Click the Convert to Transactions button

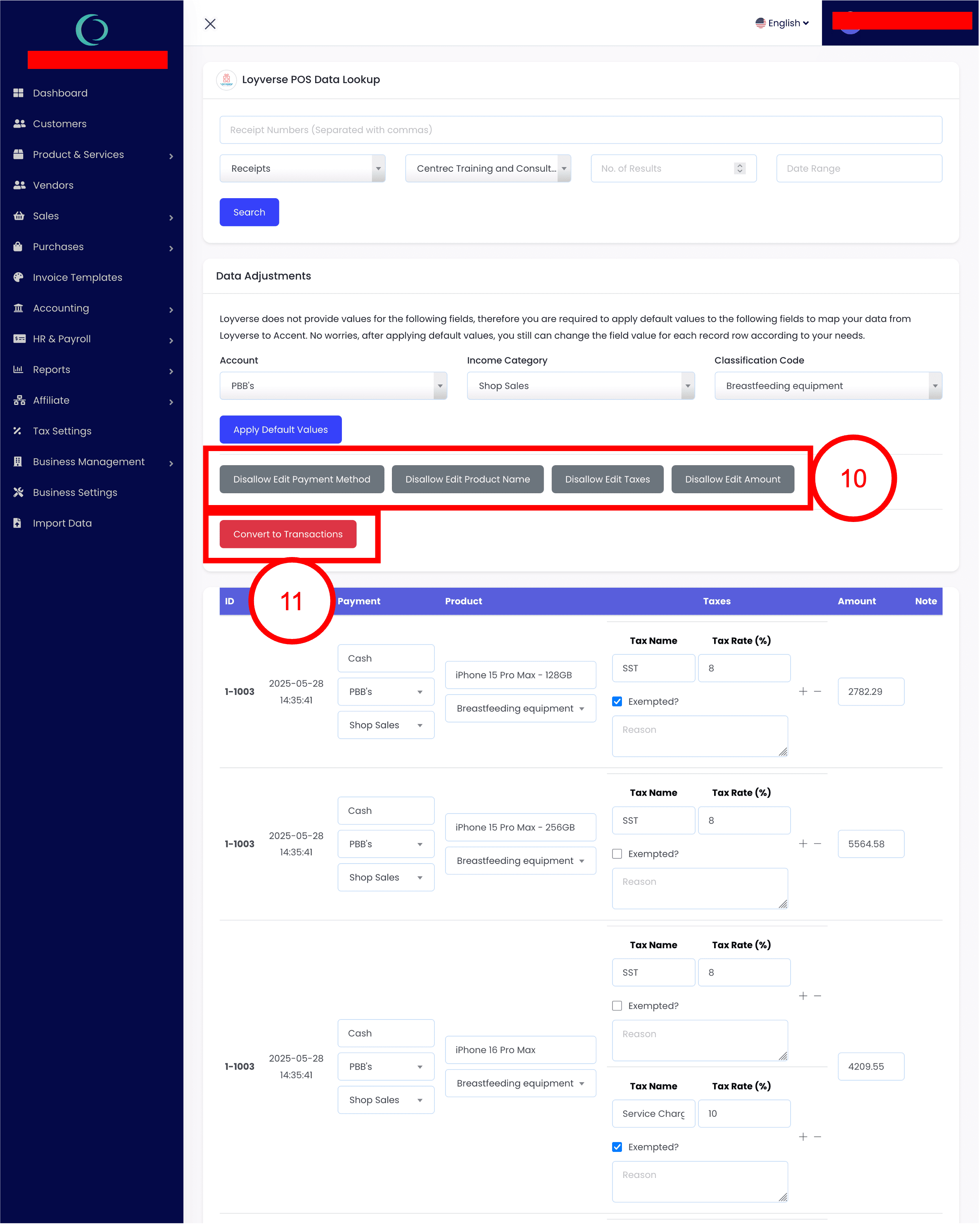[x=288, y=534]
